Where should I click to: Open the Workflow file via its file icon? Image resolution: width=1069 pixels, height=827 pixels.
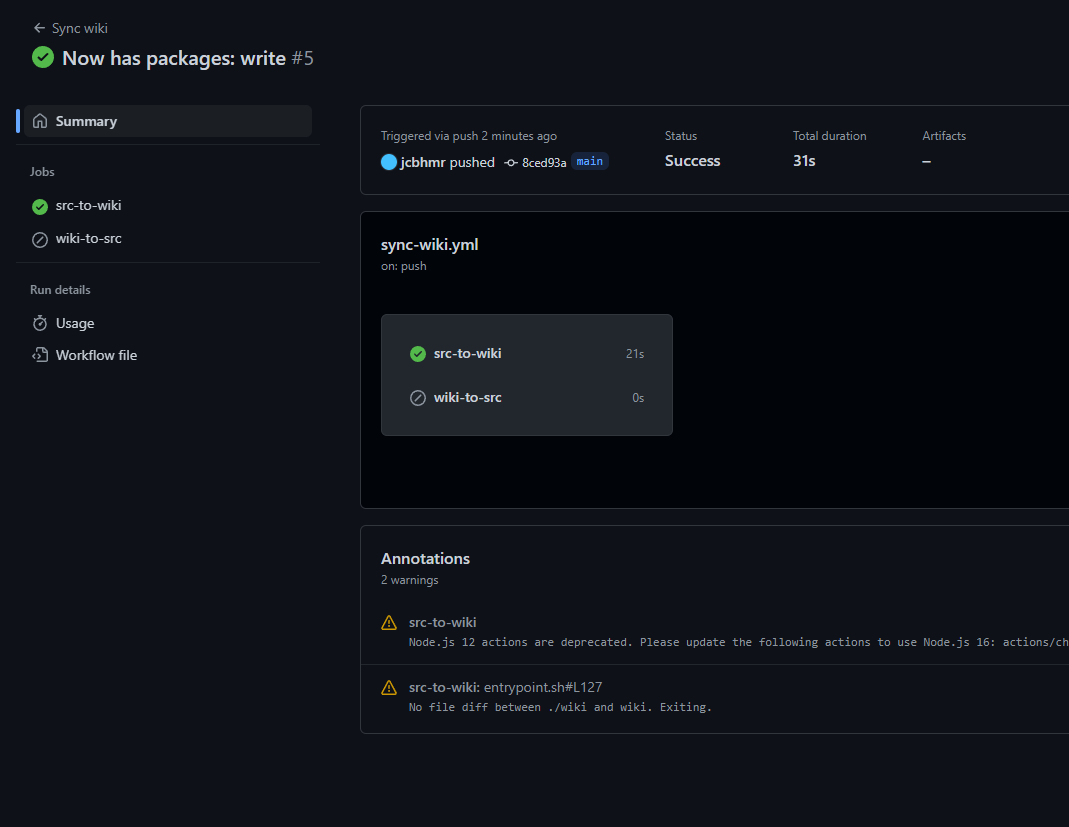click(x=40, y=355)
